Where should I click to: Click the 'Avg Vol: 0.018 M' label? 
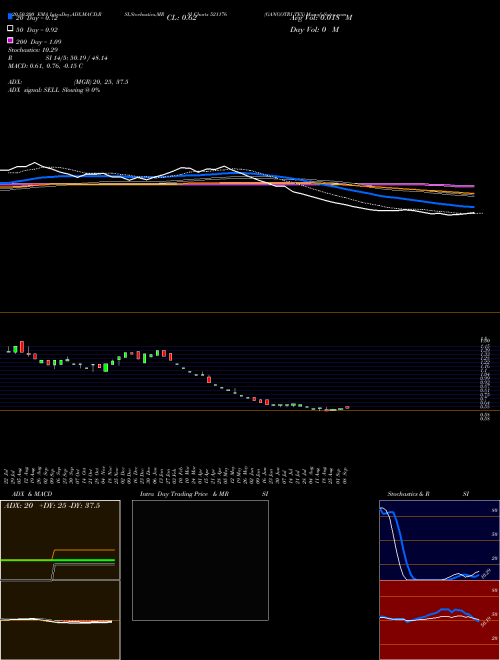321,18
